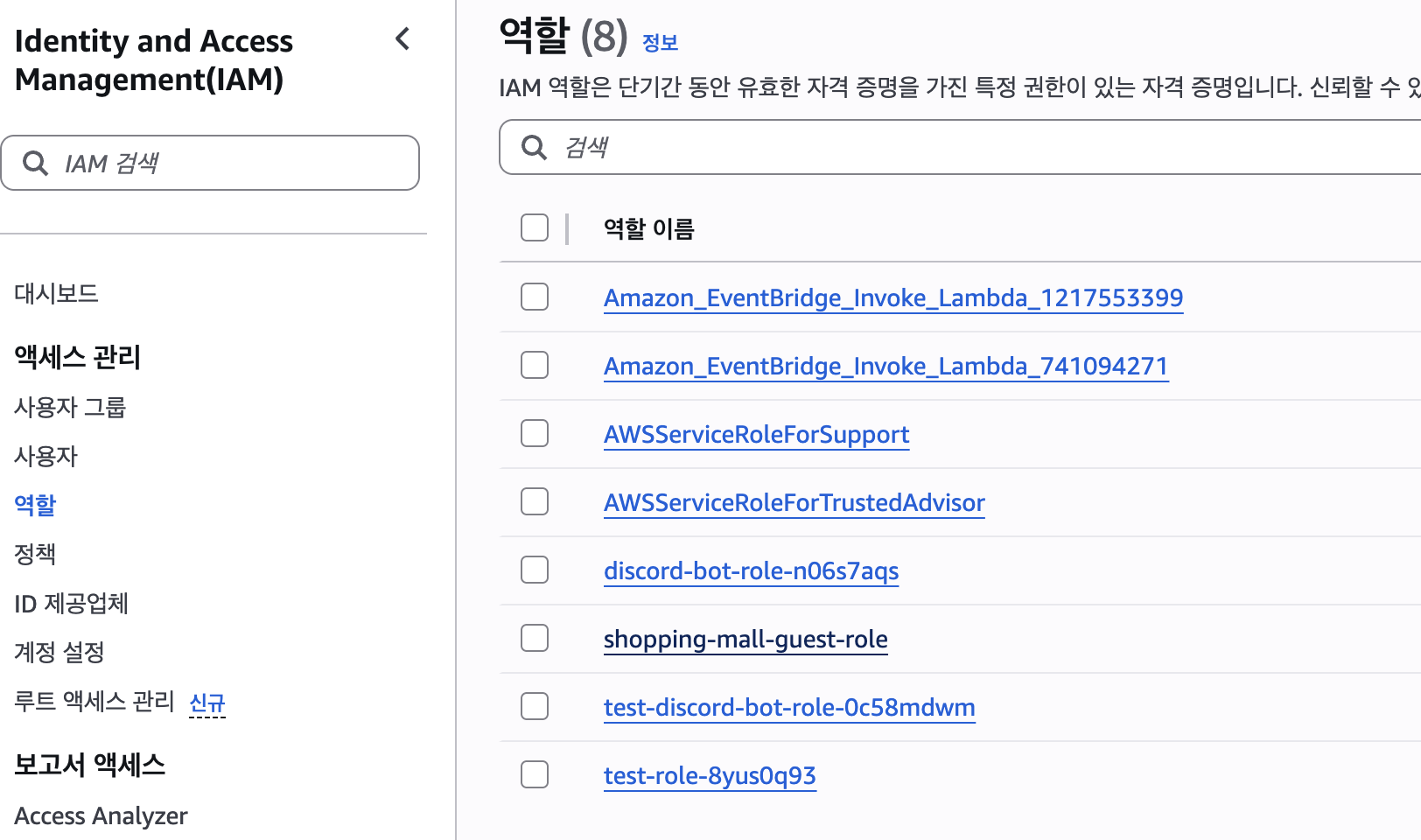Navigate to ID 제공업체 page
This screenshot has width=1421, height=840.
tap(71, 603)
